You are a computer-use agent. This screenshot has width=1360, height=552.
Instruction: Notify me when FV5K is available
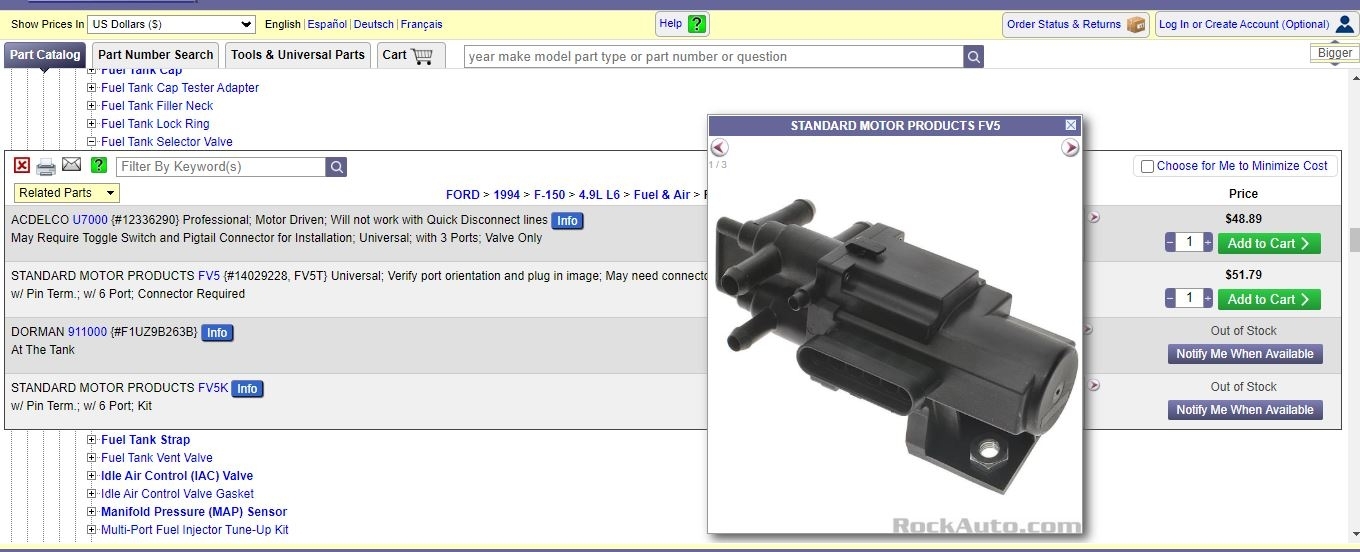coord(1245,410)
